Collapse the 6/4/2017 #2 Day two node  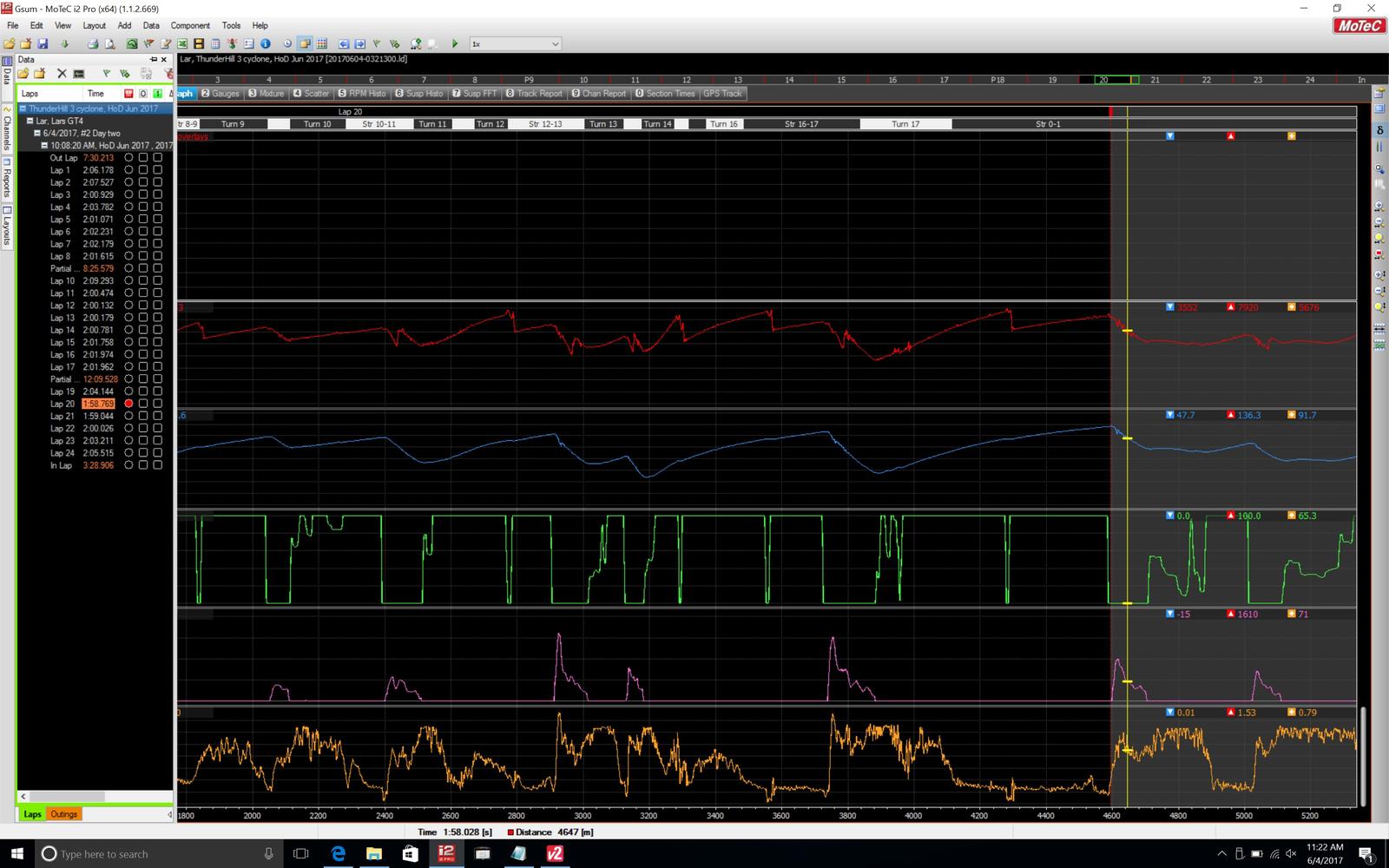coord(37,133)
